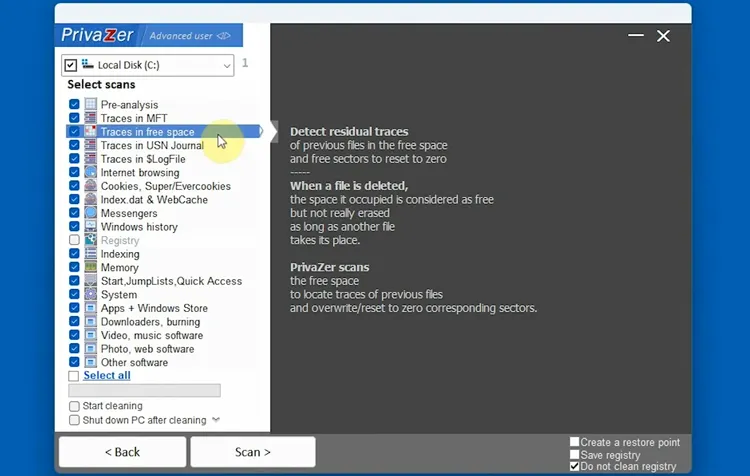Expand the Traces in free space arrow

261,131
